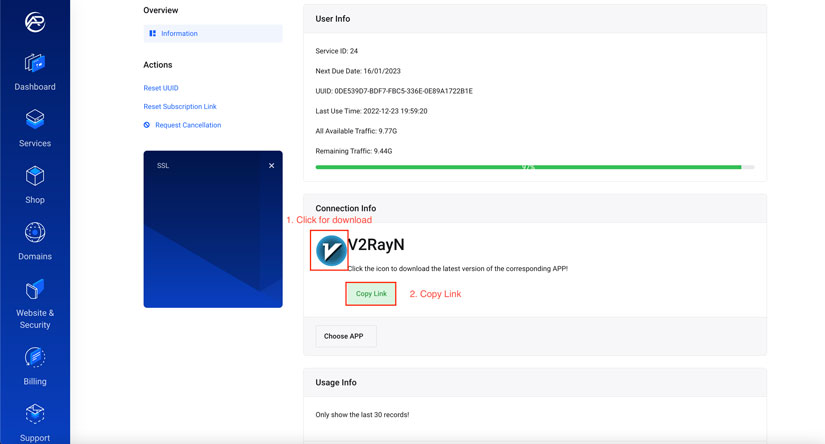
Task: Open the Support sidebar icon
Action: [35, 414]
